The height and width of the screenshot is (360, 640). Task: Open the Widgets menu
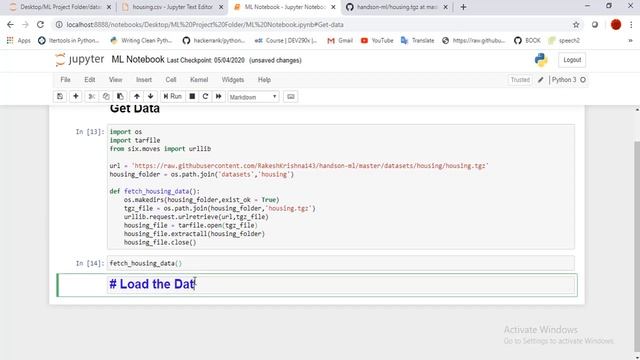click(233, 80)
